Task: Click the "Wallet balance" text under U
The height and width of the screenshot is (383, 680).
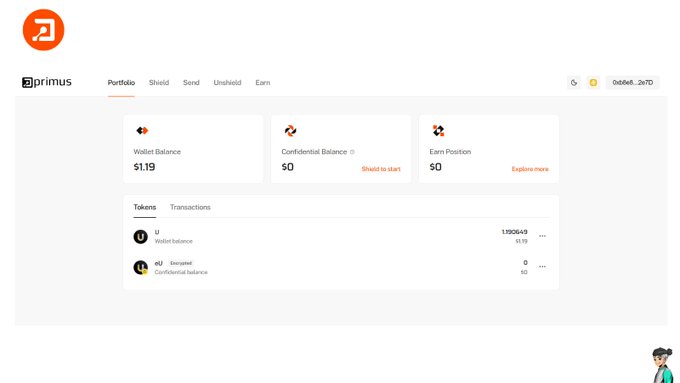Action: [173, 241]
